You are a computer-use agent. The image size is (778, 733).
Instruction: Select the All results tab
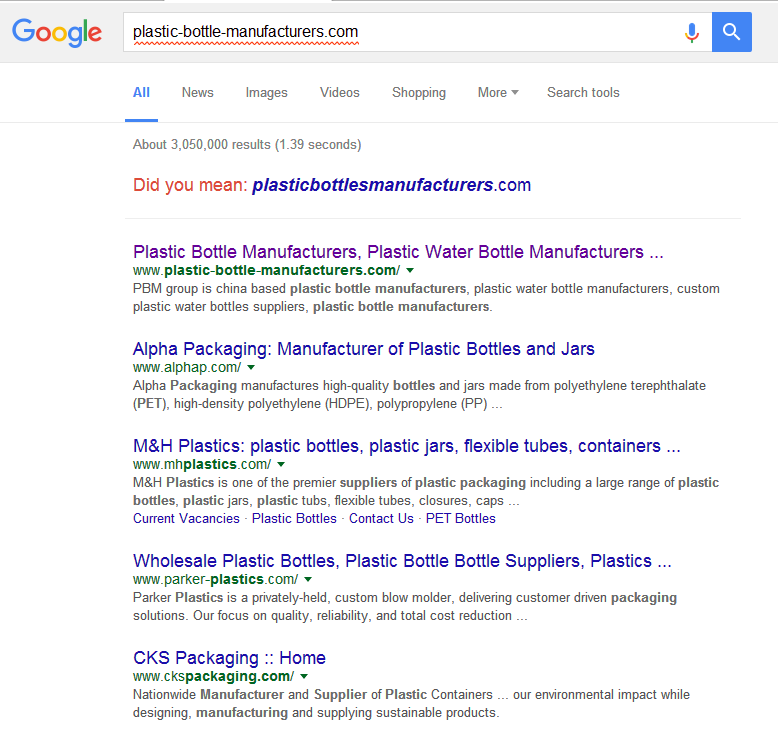pos(141,93)
